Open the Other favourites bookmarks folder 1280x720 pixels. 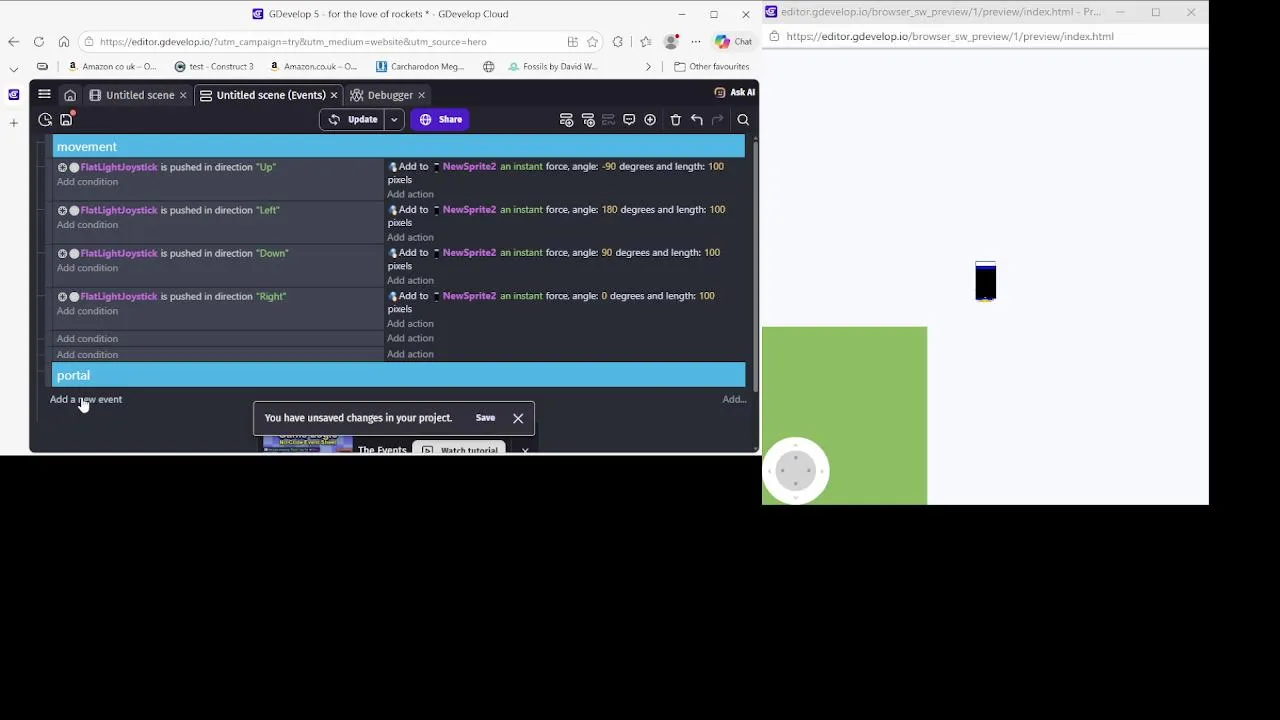(712, 67)
